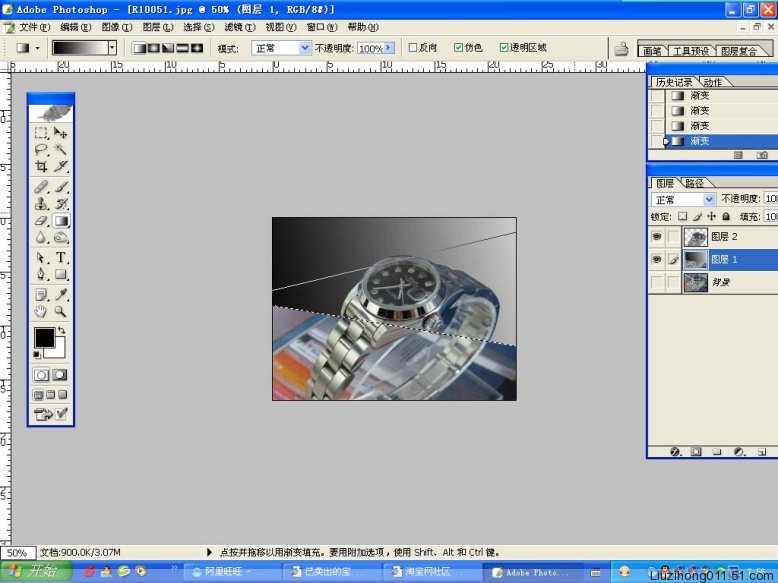Toggle lock transparent pixels in Layers panel
The height and width of the screenshot is (583, 778).
(683, 216)
